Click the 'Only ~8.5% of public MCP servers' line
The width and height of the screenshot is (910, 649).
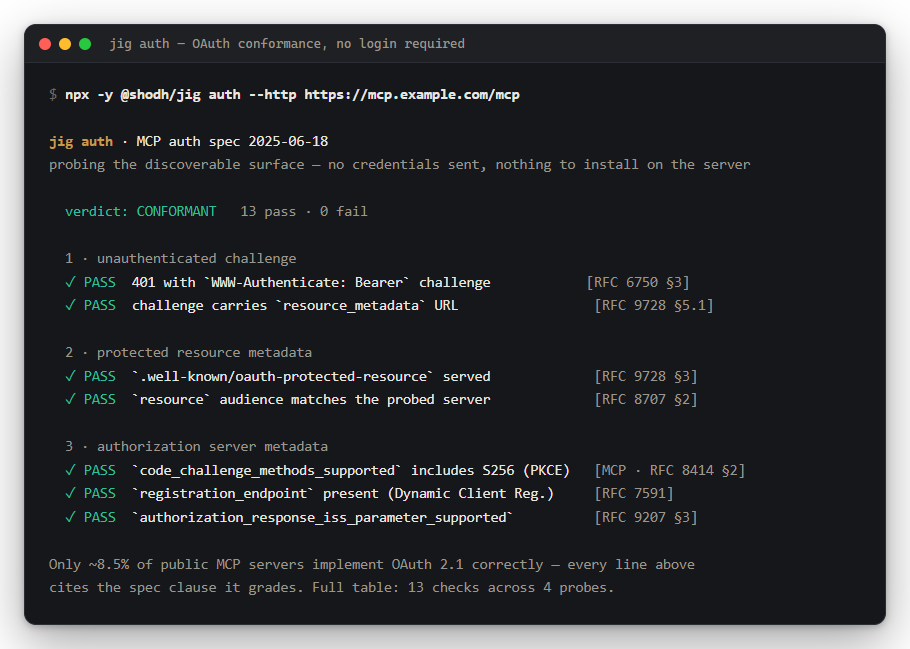coord(371,565)
